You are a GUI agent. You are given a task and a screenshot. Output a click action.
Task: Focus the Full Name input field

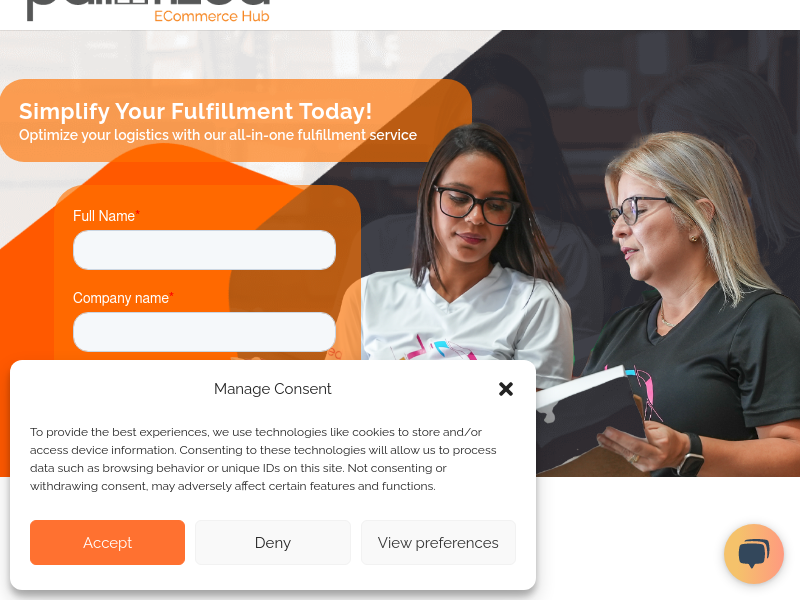coord(204,250)
